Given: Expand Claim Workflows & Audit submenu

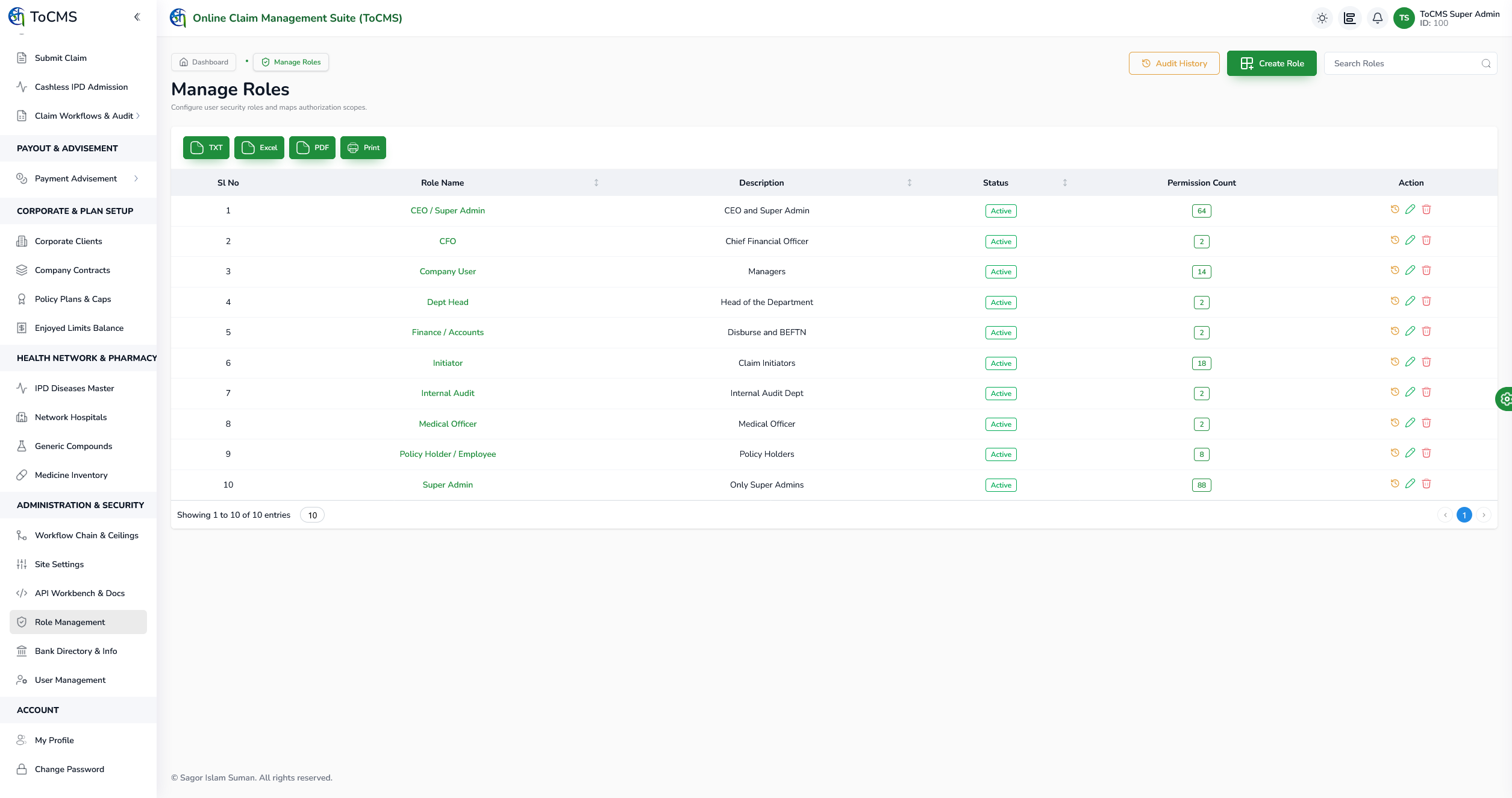Looking at the screenshot, I should click(x=78, y=116).
